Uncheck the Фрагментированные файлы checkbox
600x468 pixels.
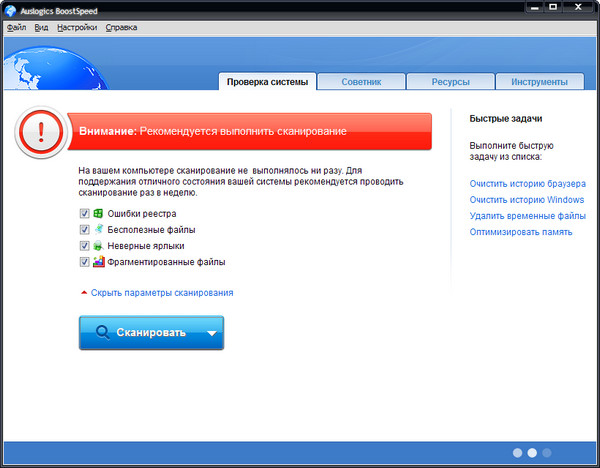(x=85, y=262)
